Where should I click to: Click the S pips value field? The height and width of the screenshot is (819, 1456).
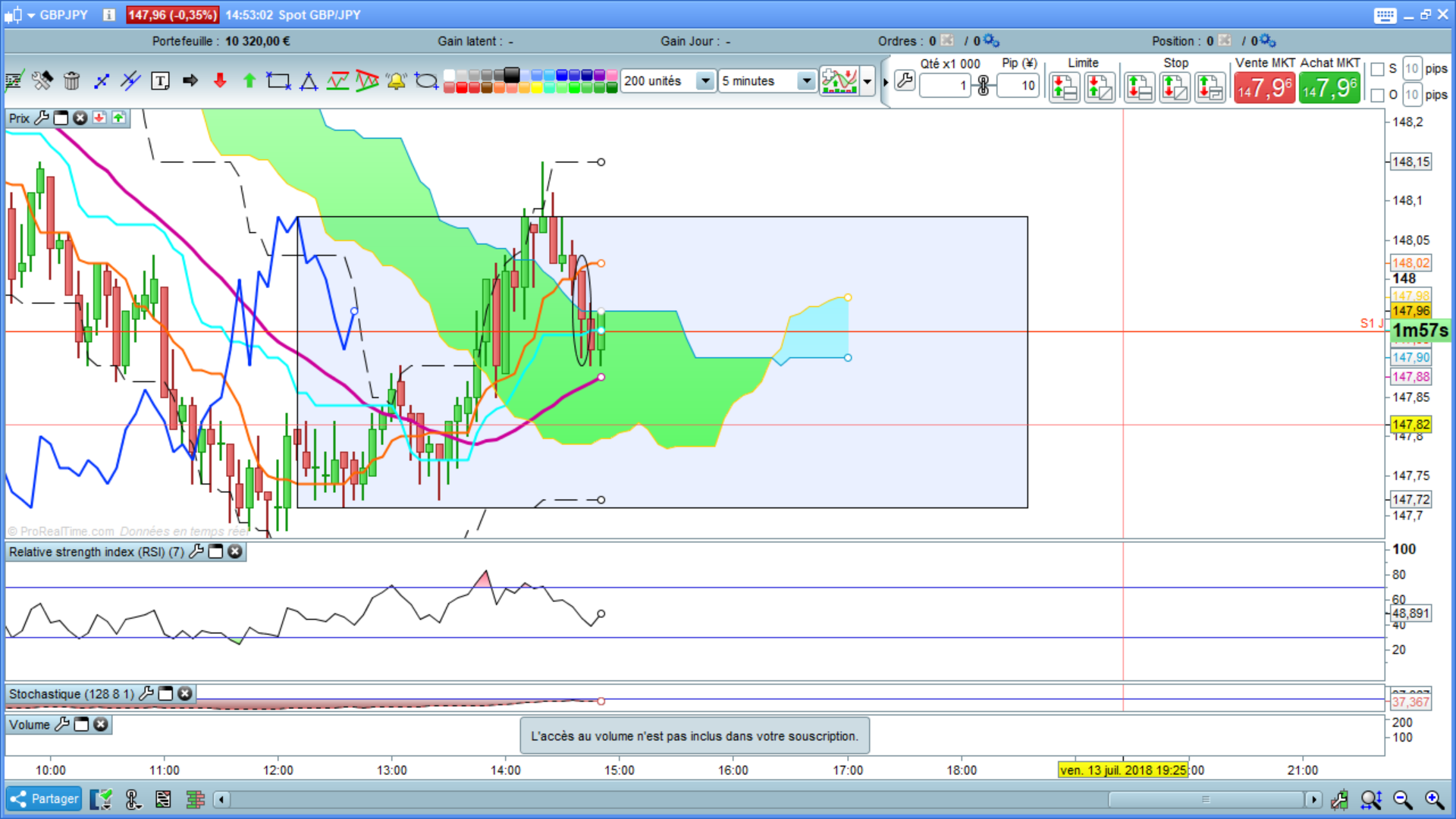coord(1411,69)
